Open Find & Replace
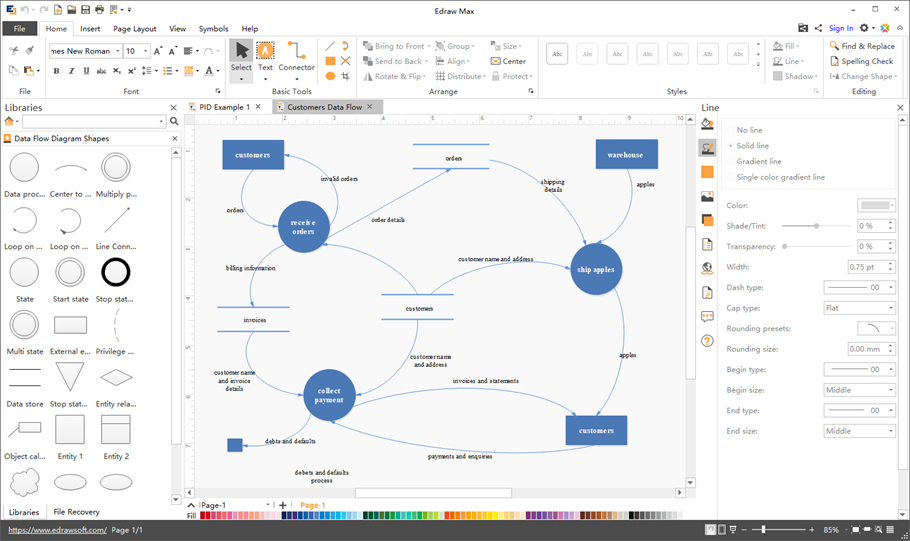This screenshot has width=910, height=541. (861, 46)
